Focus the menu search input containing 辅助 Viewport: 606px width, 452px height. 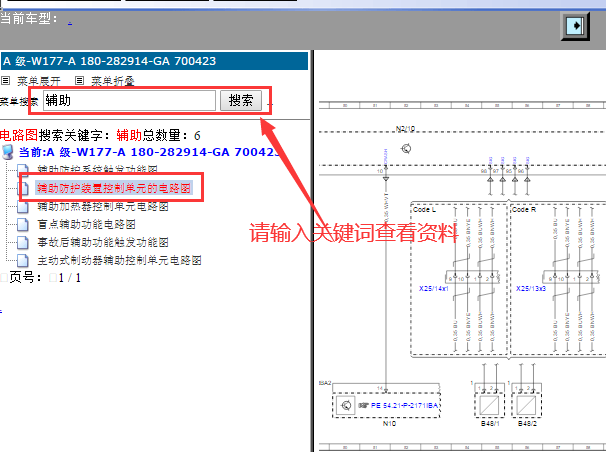(x=129, y=101)
